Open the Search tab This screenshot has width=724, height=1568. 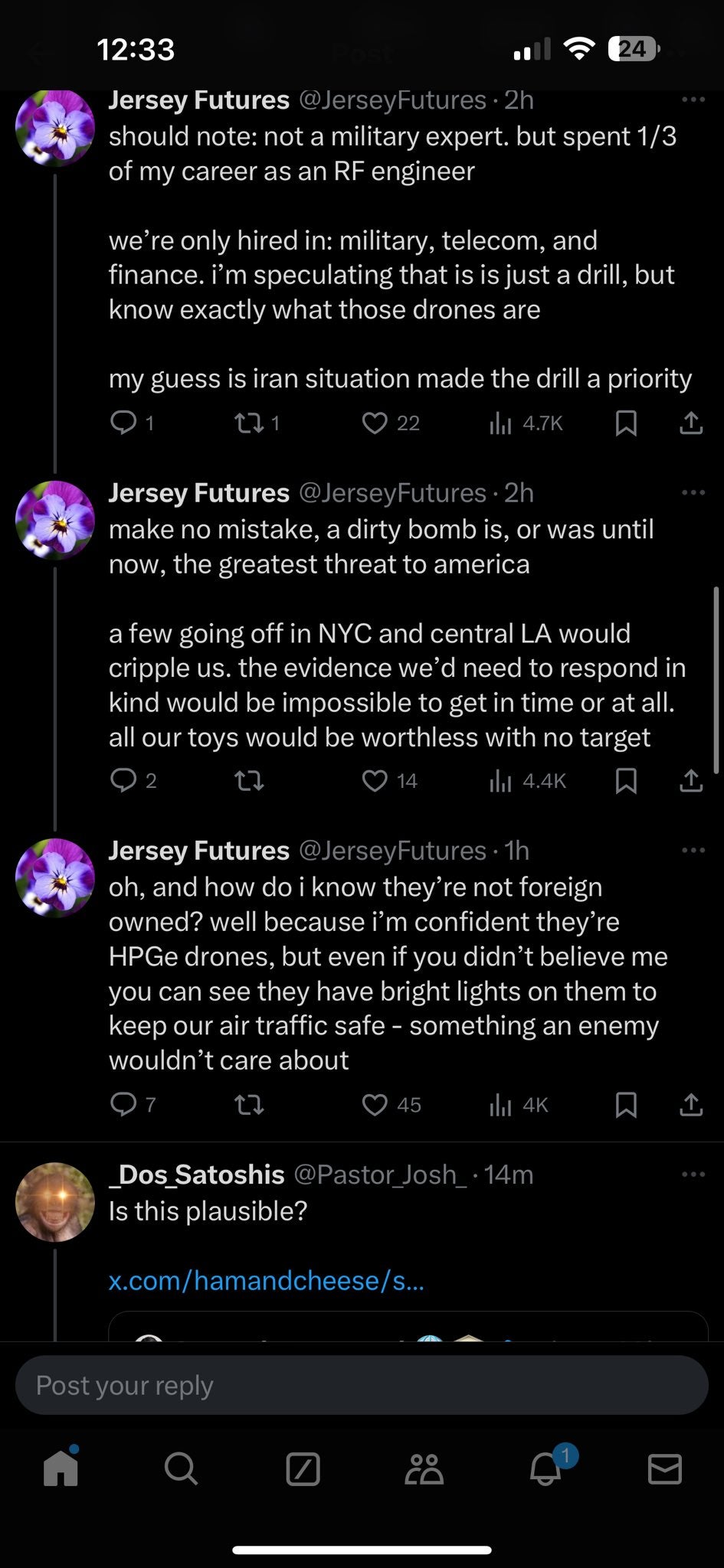(181, 1468)
